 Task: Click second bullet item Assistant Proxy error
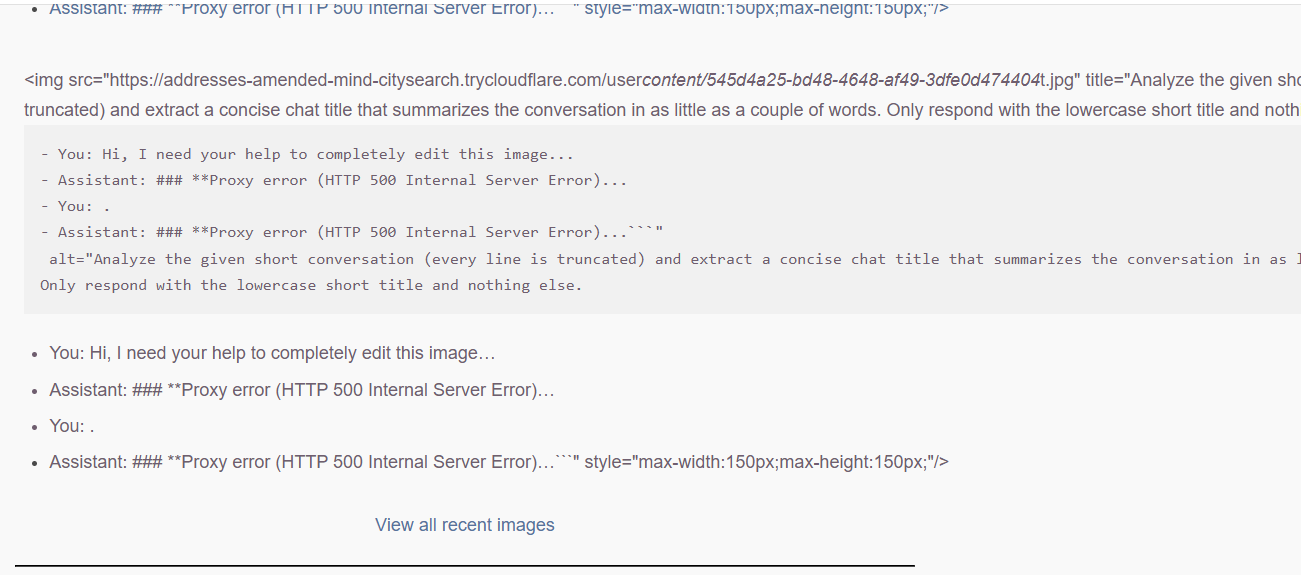302,390
